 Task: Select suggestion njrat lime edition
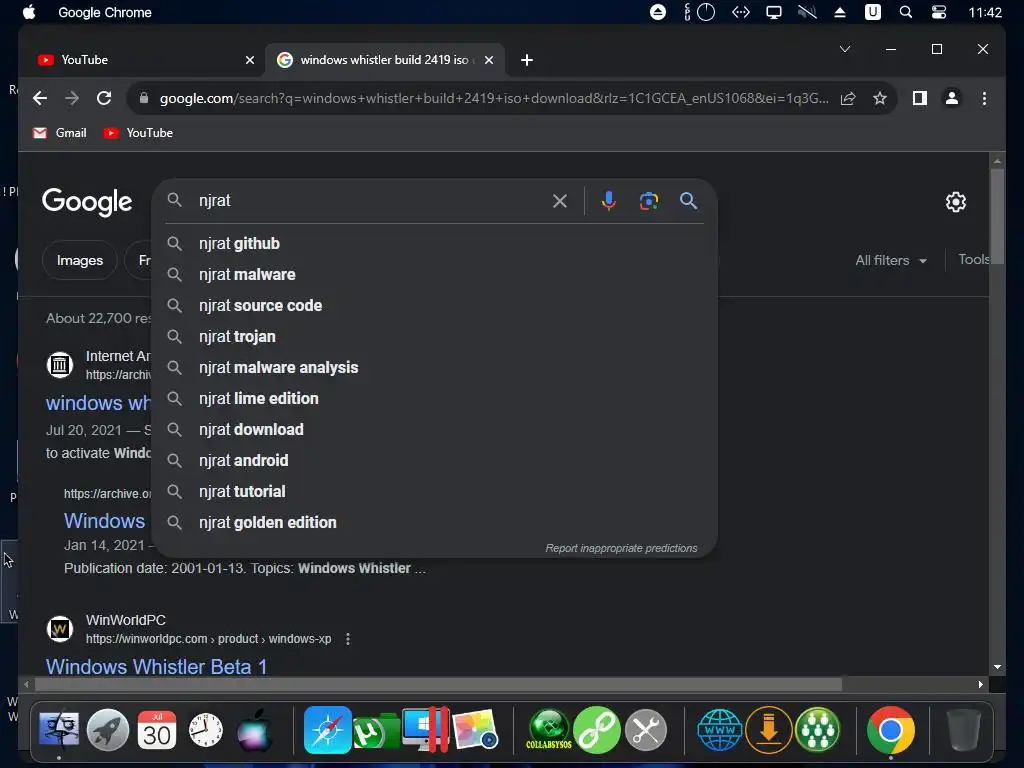[434, 399]
